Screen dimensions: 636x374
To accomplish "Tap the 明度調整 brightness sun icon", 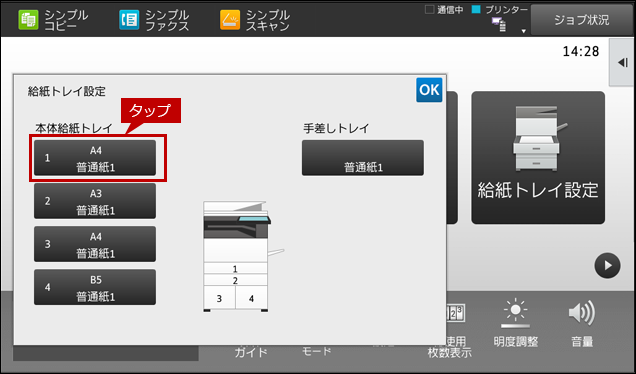I will pyautogui.click(x=515, y=313).
